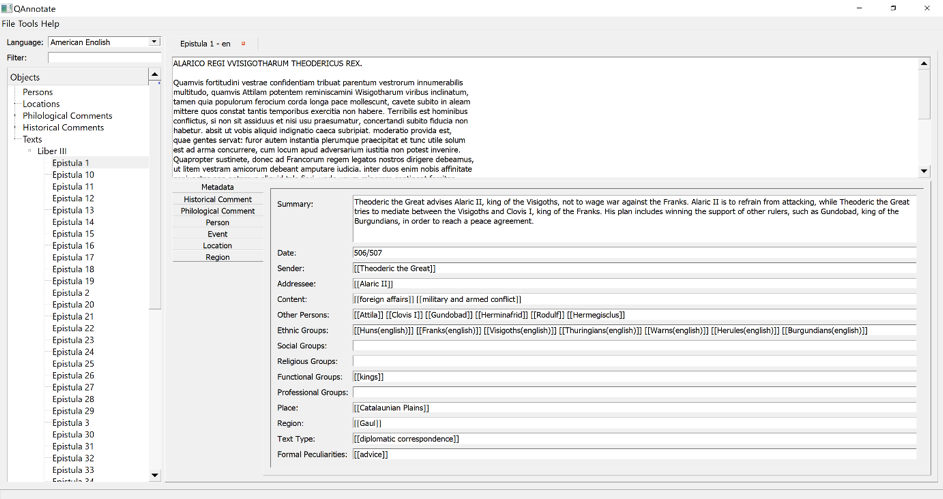943x499 pixels.
Task: Open the Philological Comment section
Action: point(217,211)
